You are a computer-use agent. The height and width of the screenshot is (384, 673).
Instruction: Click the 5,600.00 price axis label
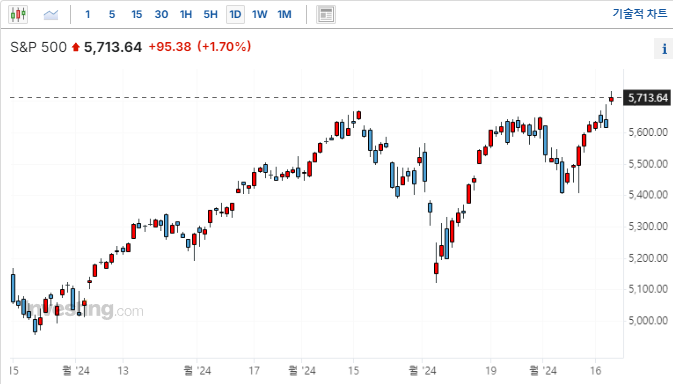point(648,133)
